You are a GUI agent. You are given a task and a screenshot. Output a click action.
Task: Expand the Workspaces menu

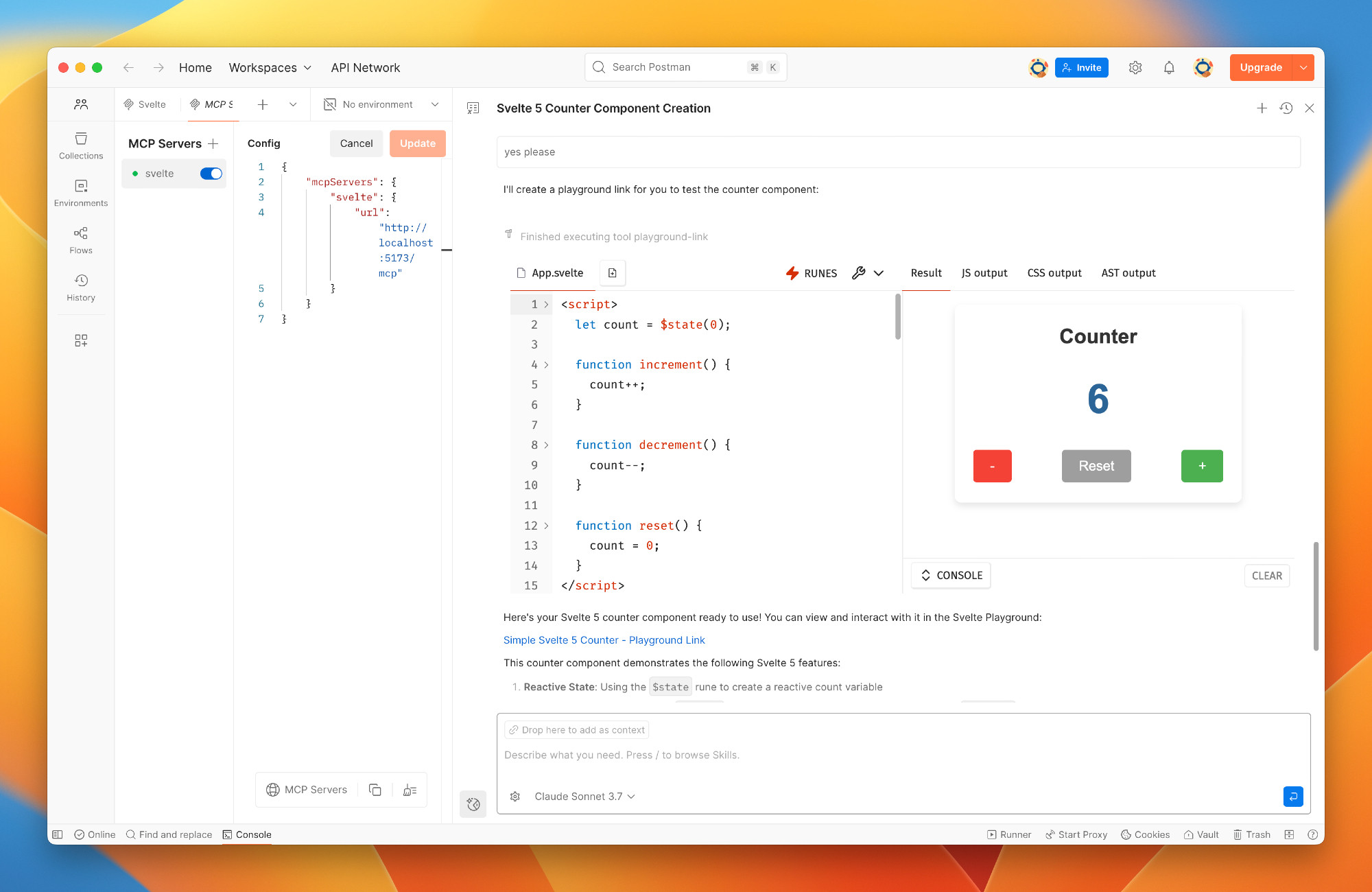pyautogui.click(x=270, y=67)
